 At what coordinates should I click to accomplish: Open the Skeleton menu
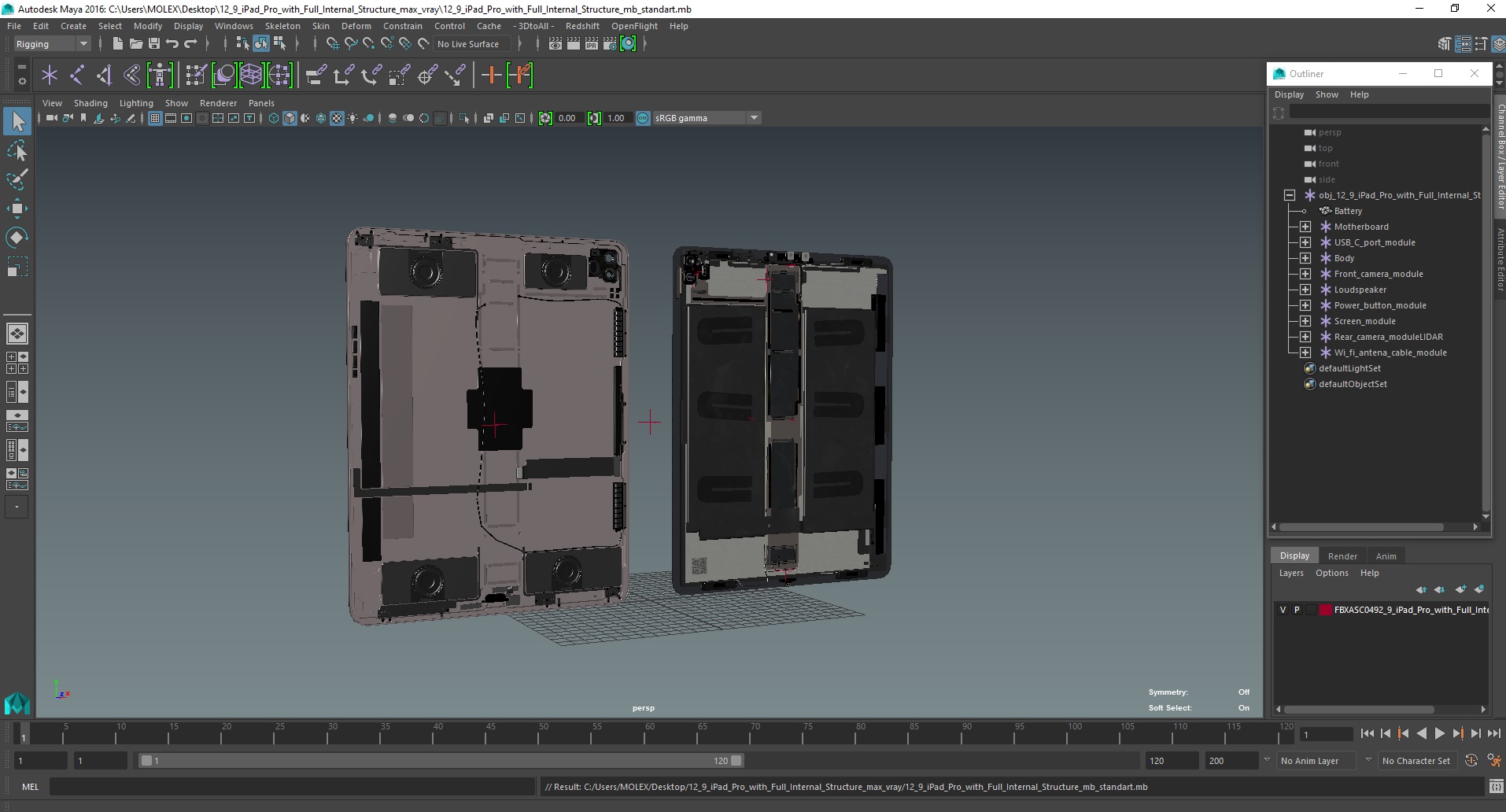click(x=282, y=26)
